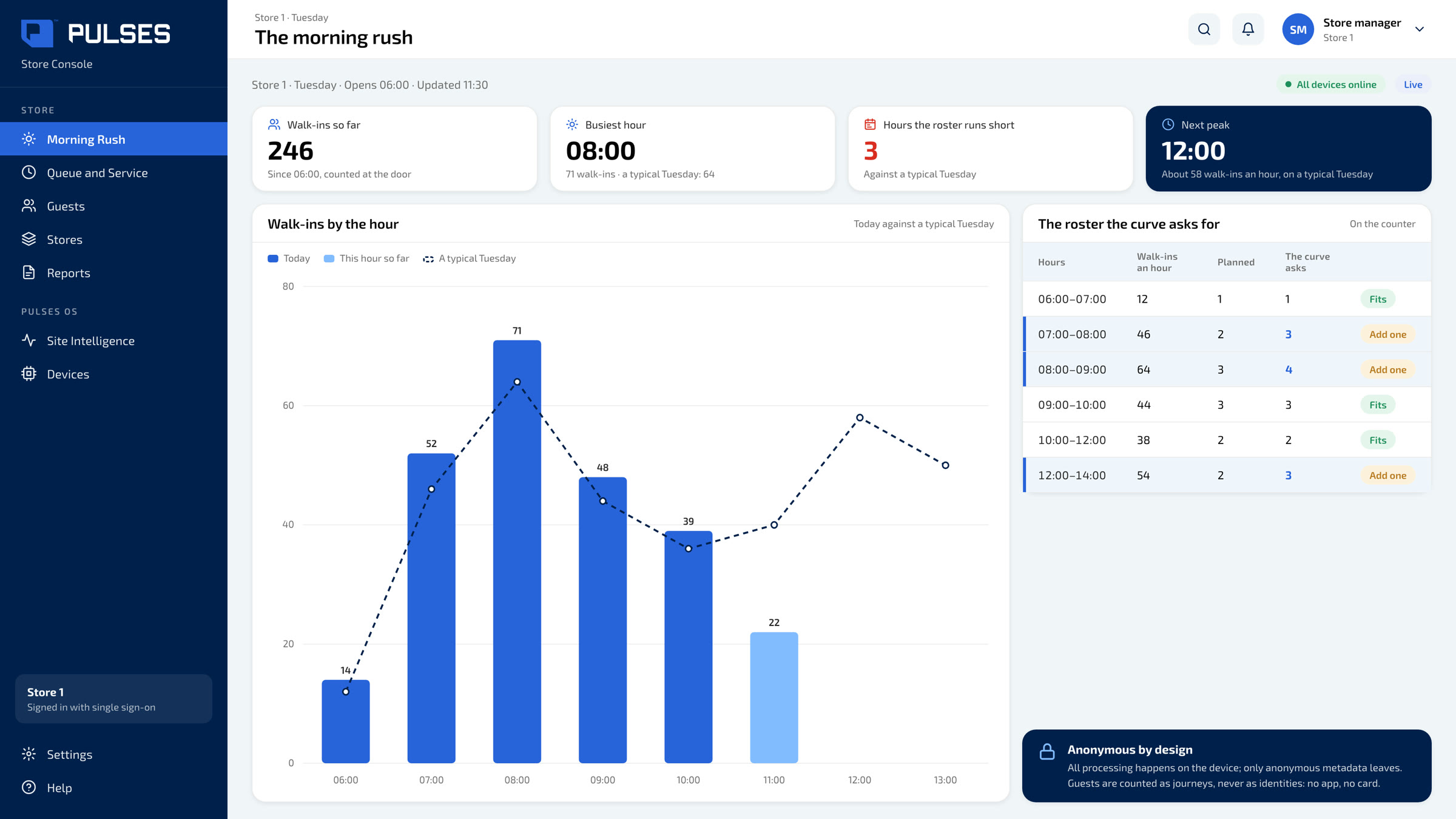The image size is (1456, 819).
Task: Click Fits badge for 10:00–12:00
Action: pos(1378,440)
